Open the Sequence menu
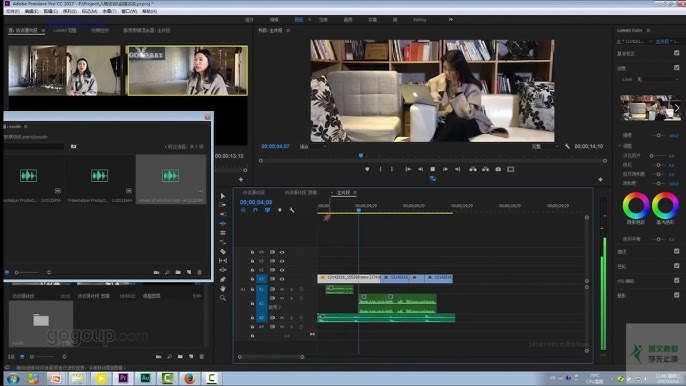The height and width of the screenshot is (386, 686). (x=70, y=11)
